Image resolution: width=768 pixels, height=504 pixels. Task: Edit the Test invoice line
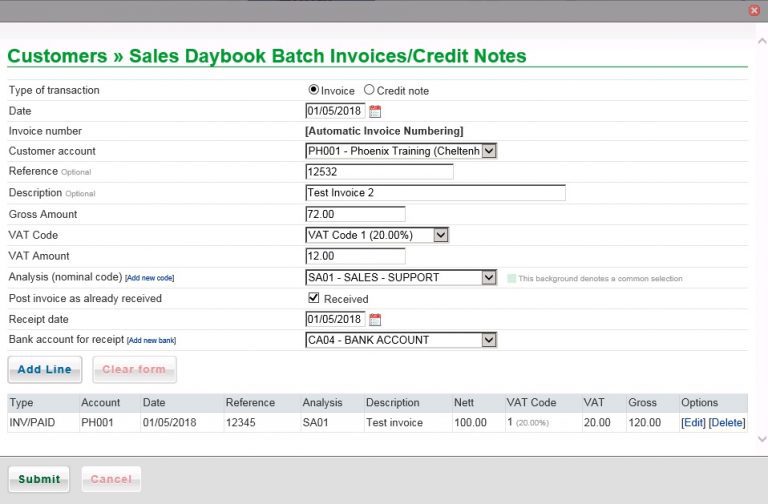693,422
